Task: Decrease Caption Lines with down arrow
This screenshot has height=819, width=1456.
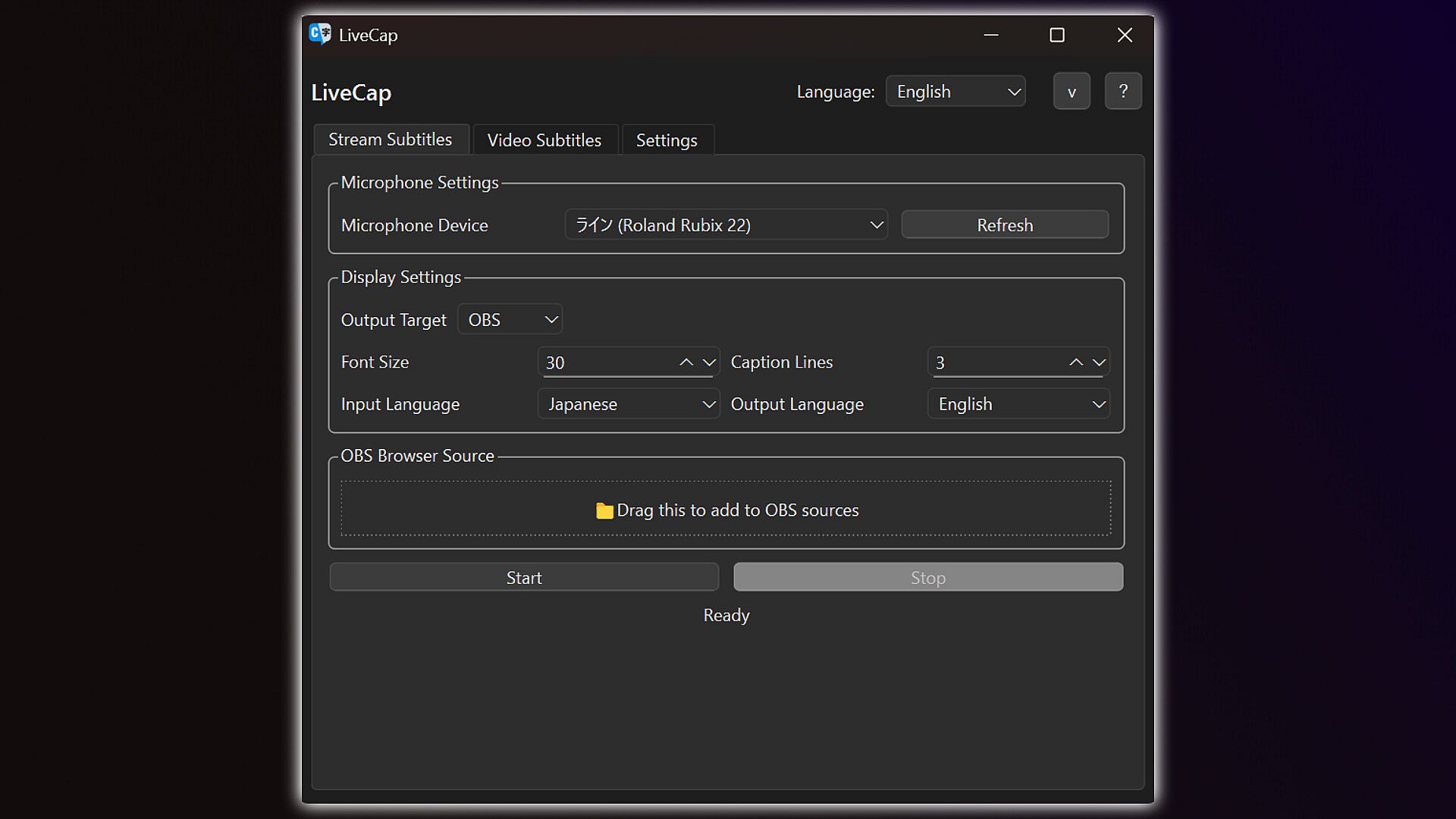Action: point(1099,362)
